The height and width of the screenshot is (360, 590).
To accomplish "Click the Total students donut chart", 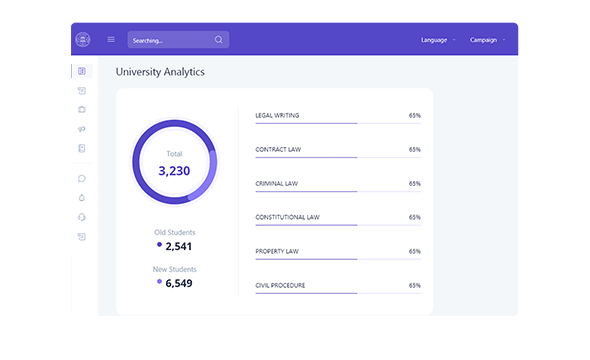I will (x=175, y=162).
